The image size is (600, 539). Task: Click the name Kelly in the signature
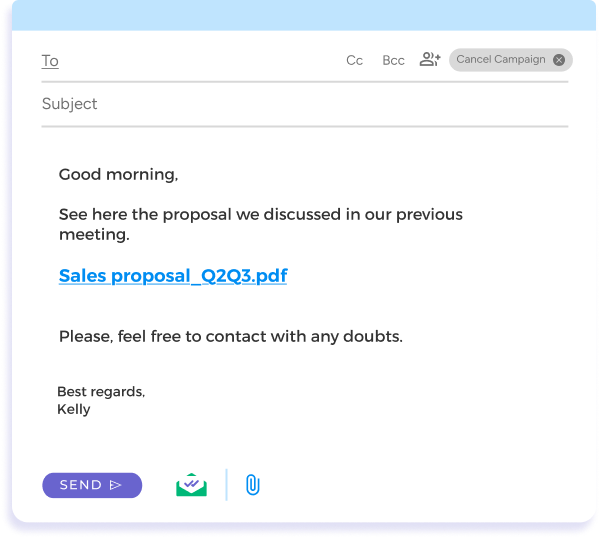pos(73,410)
